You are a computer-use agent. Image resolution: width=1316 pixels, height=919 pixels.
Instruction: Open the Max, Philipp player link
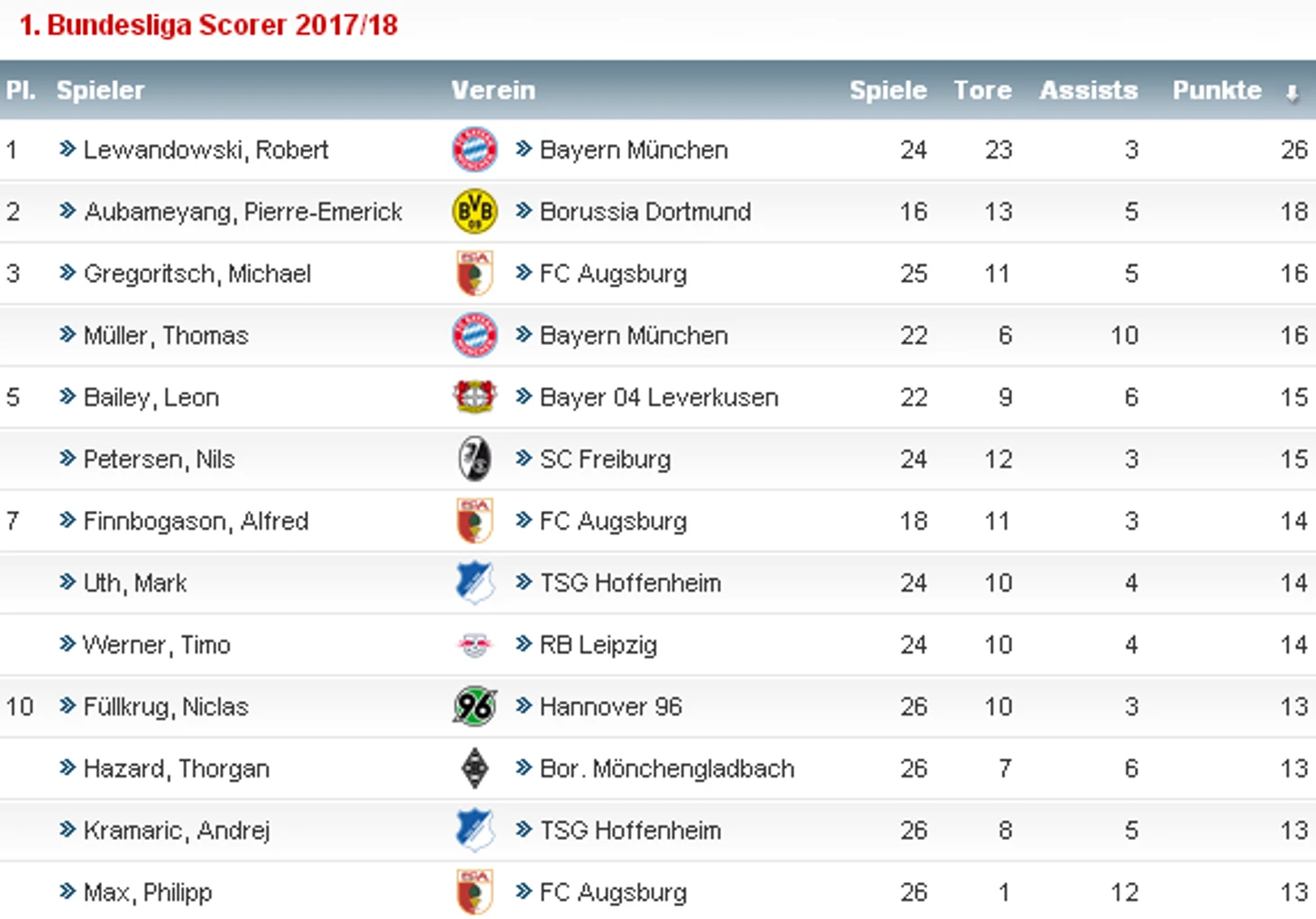click(x=148, y=893)
